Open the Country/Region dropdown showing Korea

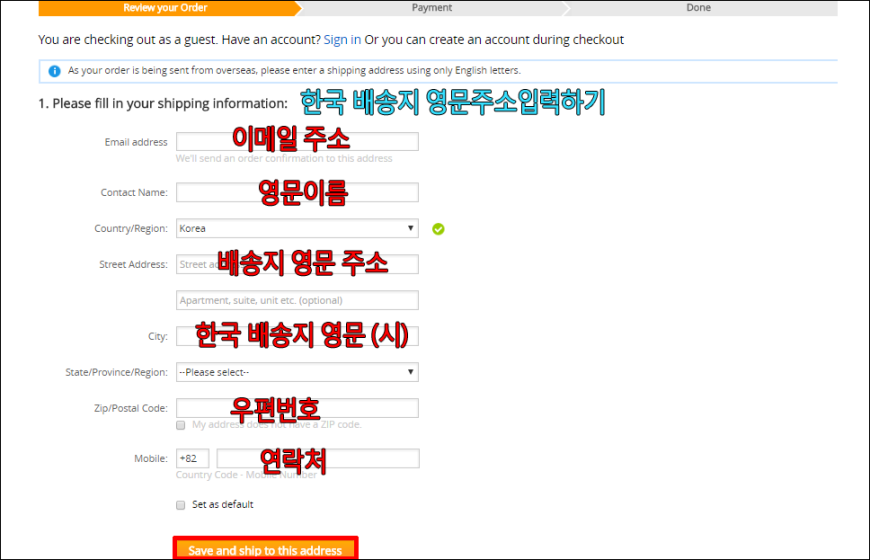[297, 229]
